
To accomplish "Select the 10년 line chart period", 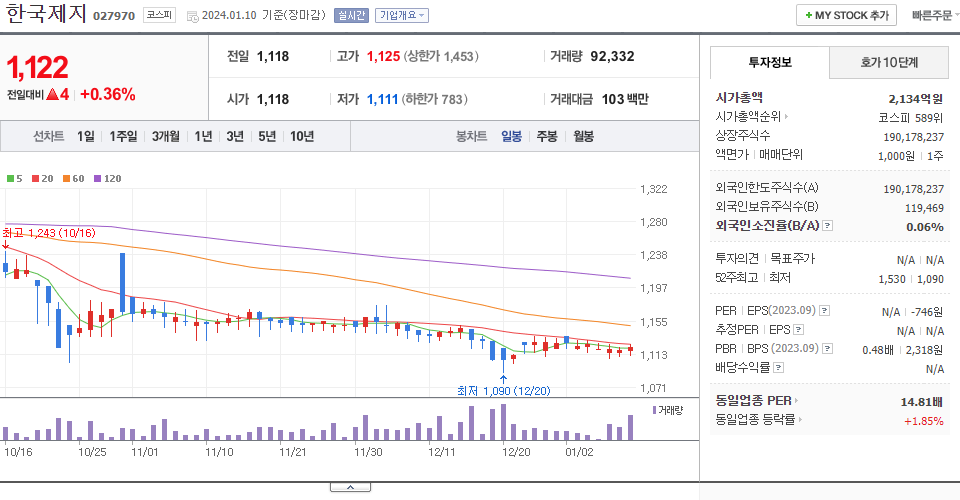I will [302, 136].
